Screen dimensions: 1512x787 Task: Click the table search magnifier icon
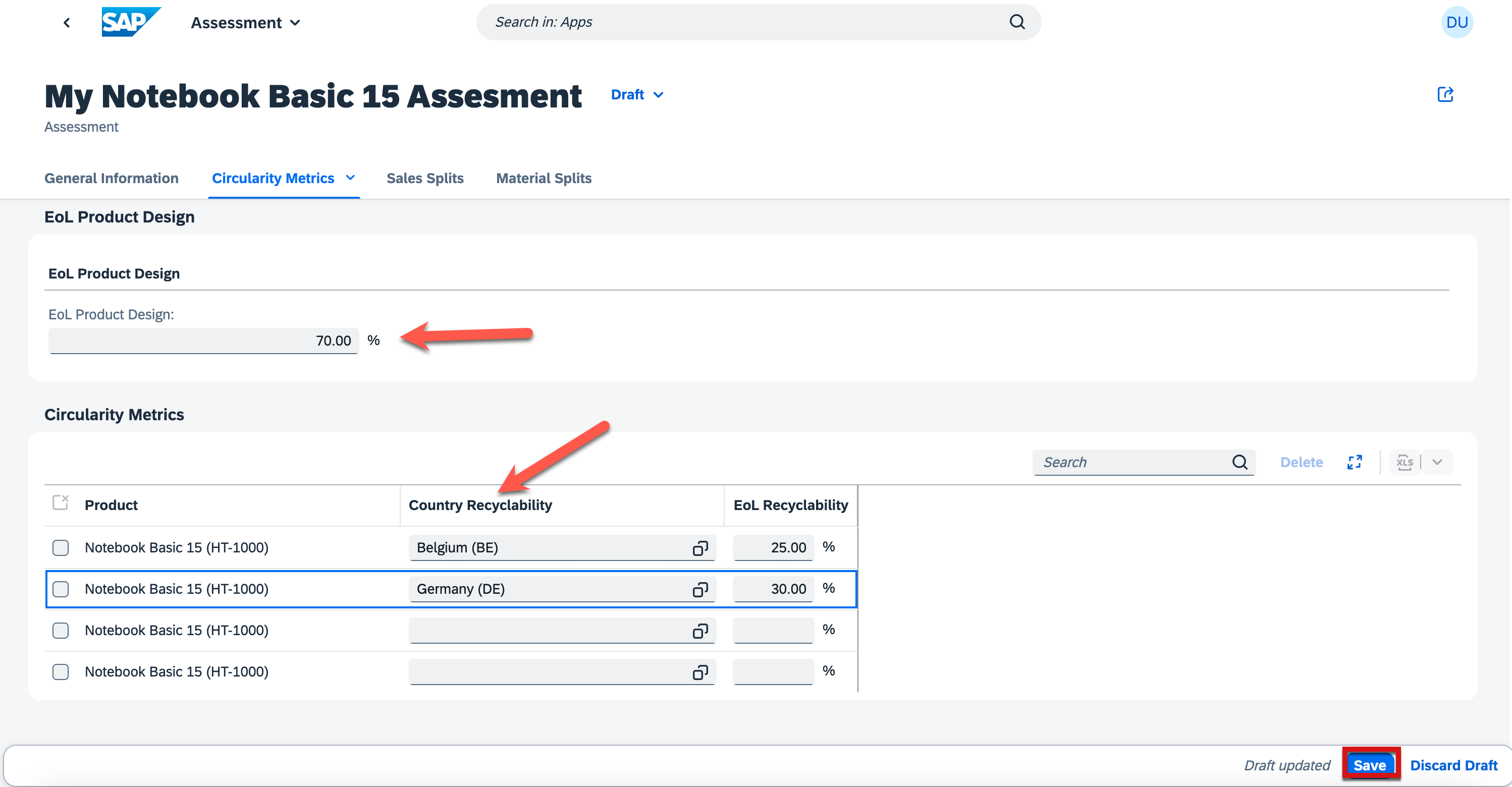pos(1239,462)
